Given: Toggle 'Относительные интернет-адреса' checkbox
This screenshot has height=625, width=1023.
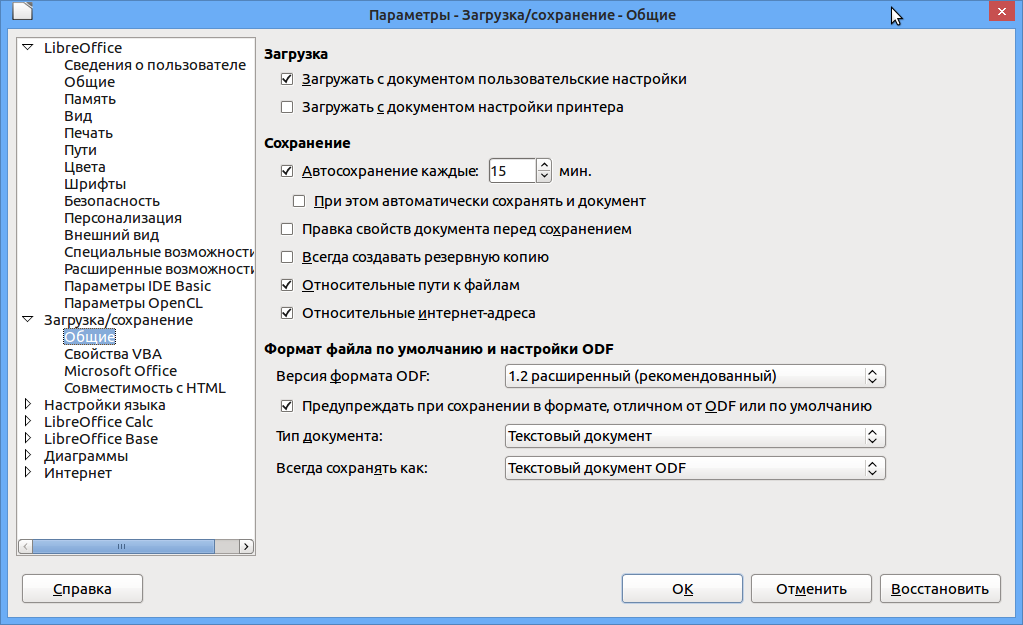Looking at the screenshot, I should pos(287,313).
